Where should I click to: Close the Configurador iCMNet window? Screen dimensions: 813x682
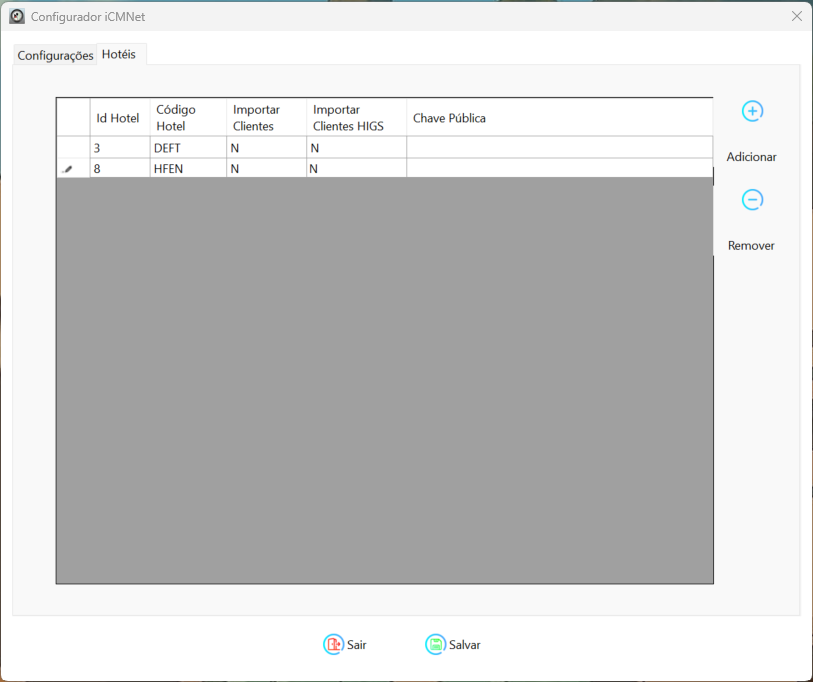point(797,17)
